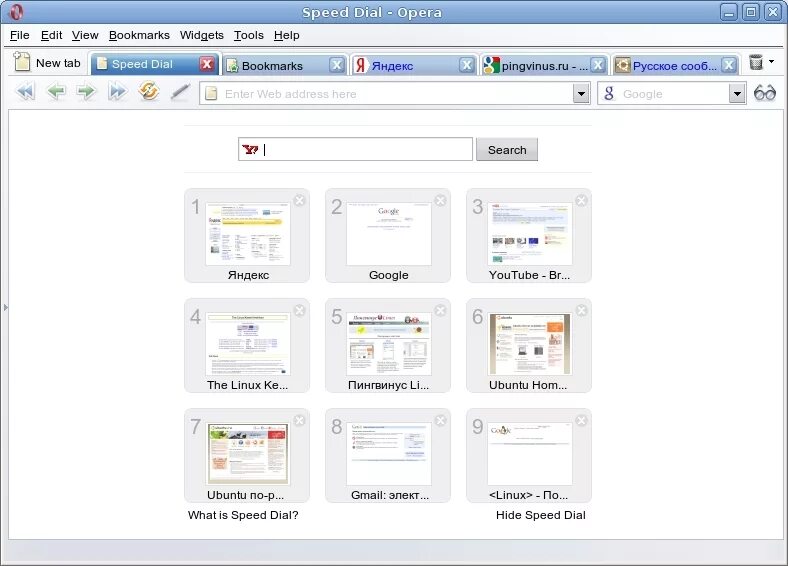Open the <Linux> - По... Speed Dial thumbnail
The height and width of the screenshot is (566, 788).
click(530, 454)
